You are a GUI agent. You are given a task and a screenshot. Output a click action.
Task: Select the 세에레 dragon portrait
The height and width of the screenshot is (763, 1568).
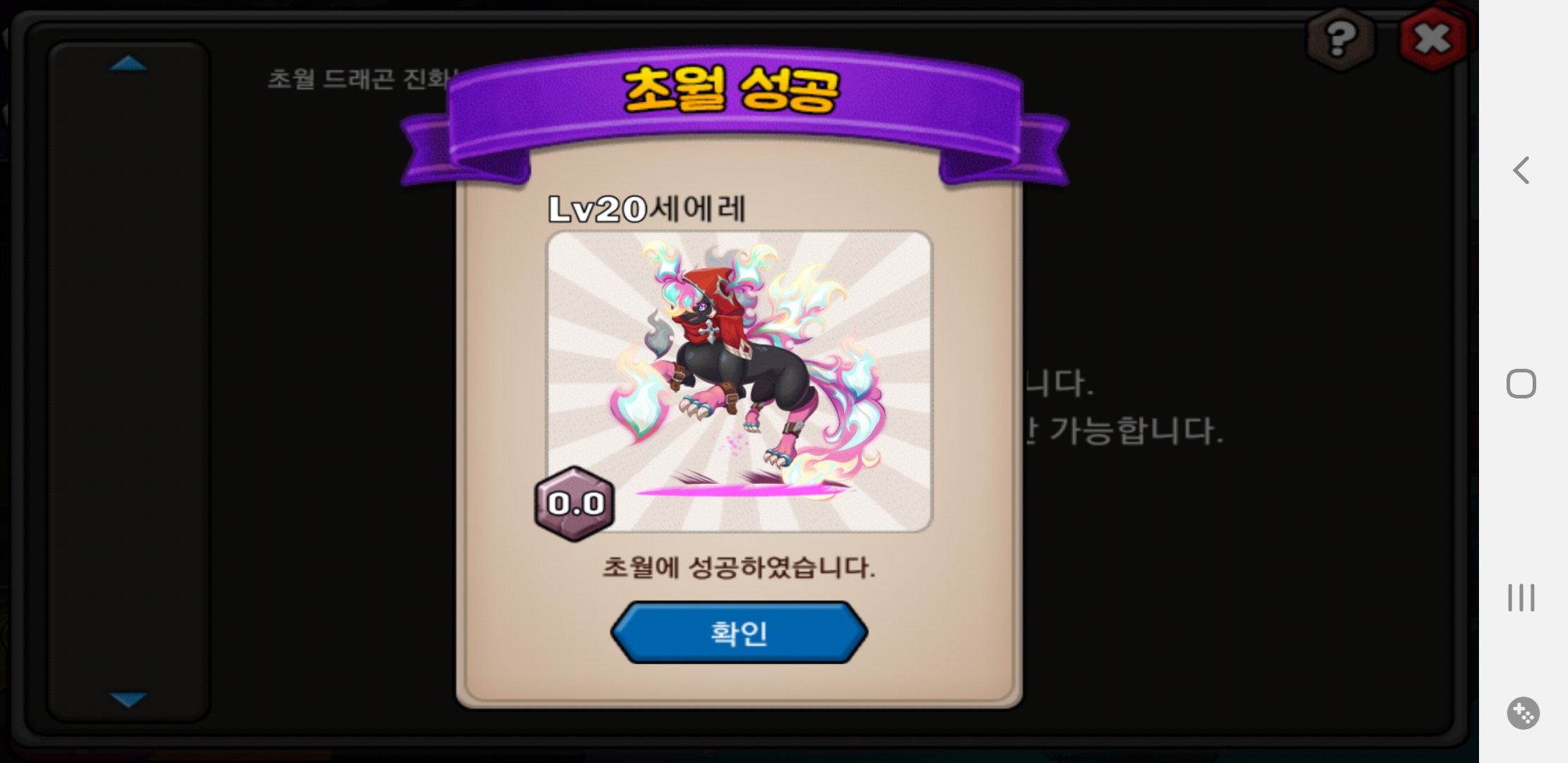pos(740,381)
